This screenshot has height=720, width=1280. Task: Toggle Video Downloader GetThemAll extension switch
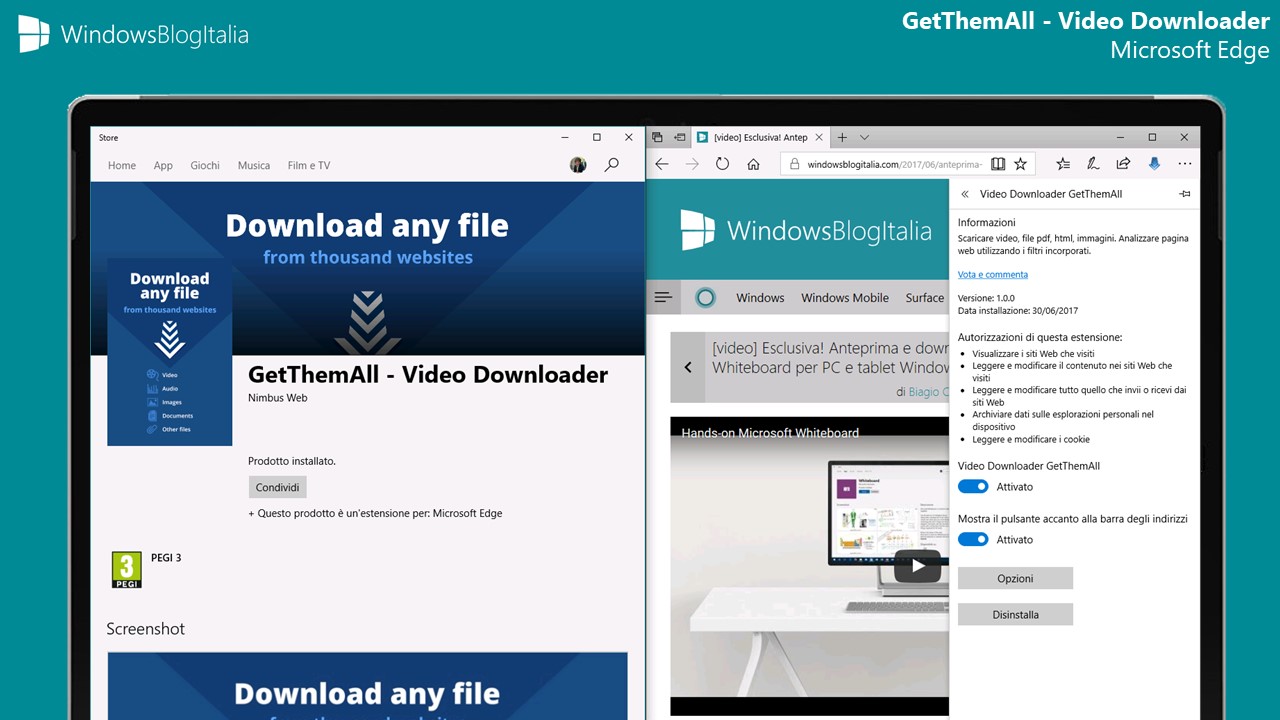pos(973,486)
